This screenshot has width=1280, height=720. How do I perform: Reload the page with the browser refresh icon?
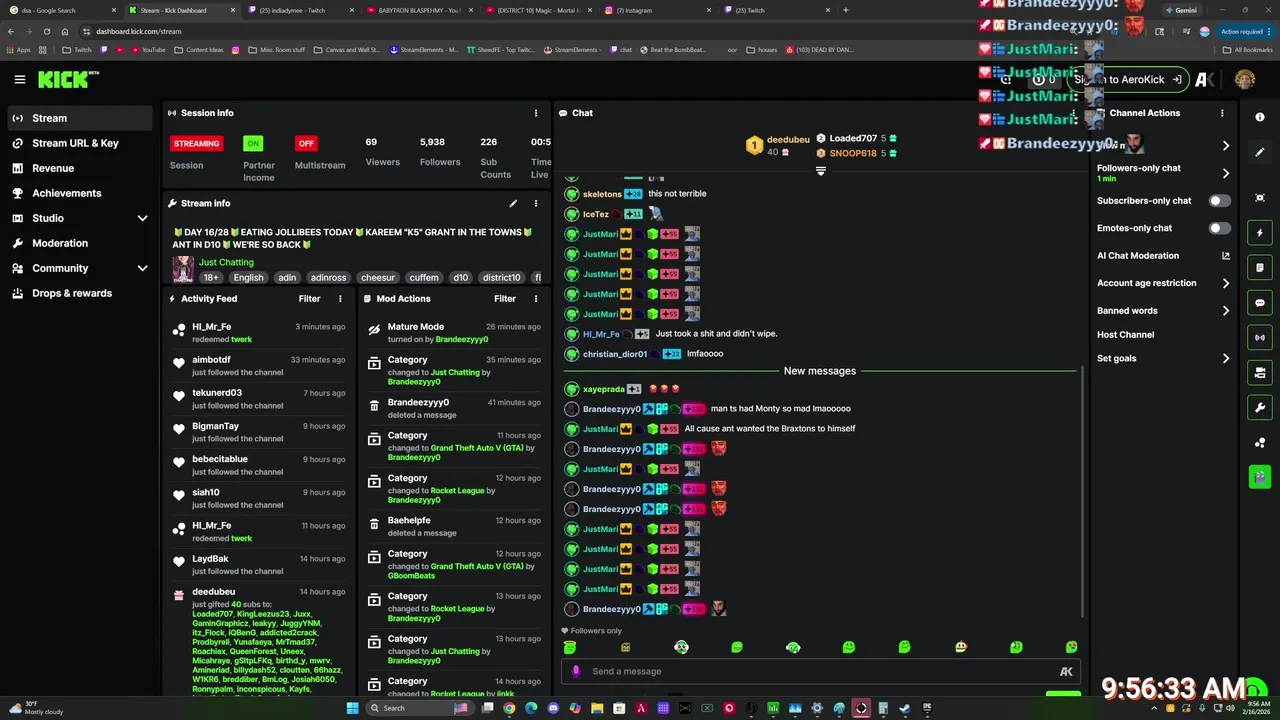point(46,31)
